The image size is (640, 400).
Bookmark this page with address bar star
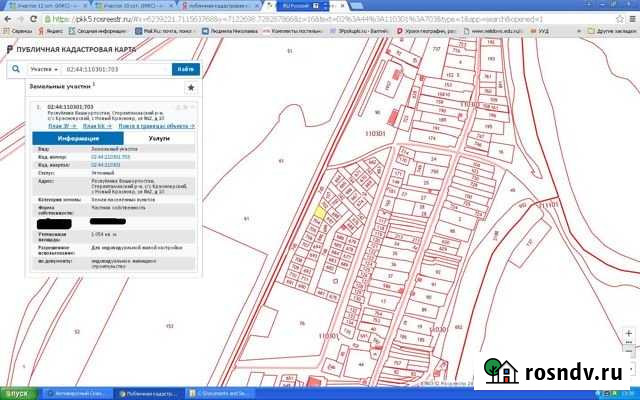pyautogui.click(x=617, y=18)
